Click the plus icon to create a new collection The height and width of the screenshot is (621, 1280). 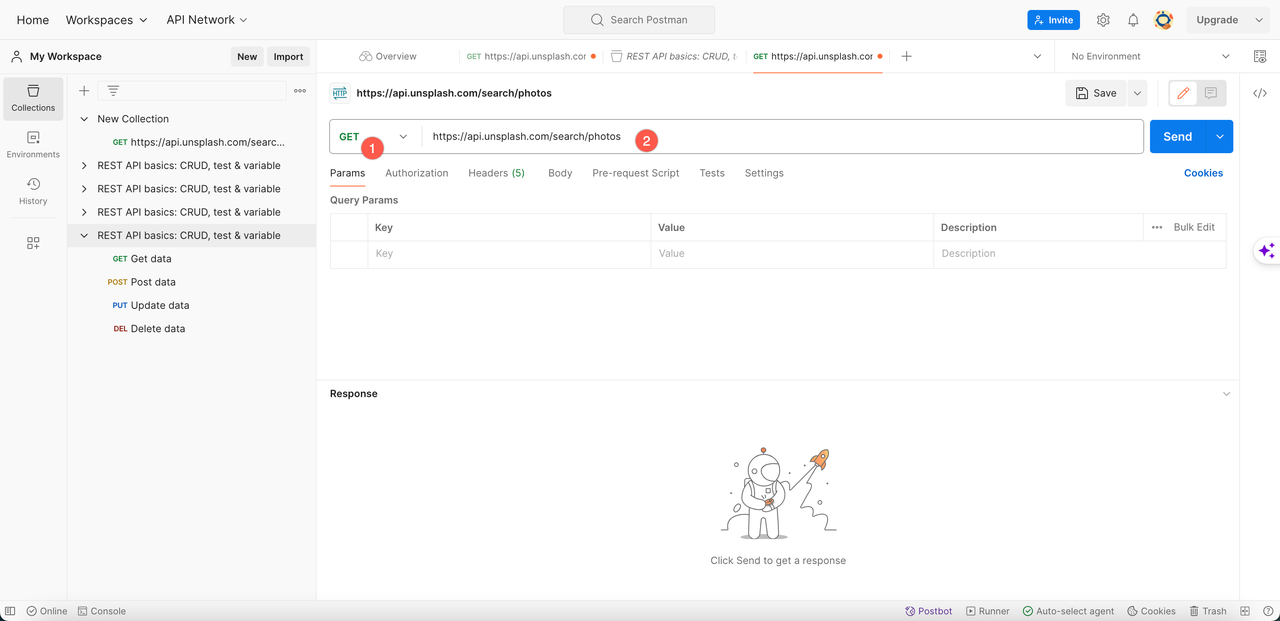tap(84, 91)
